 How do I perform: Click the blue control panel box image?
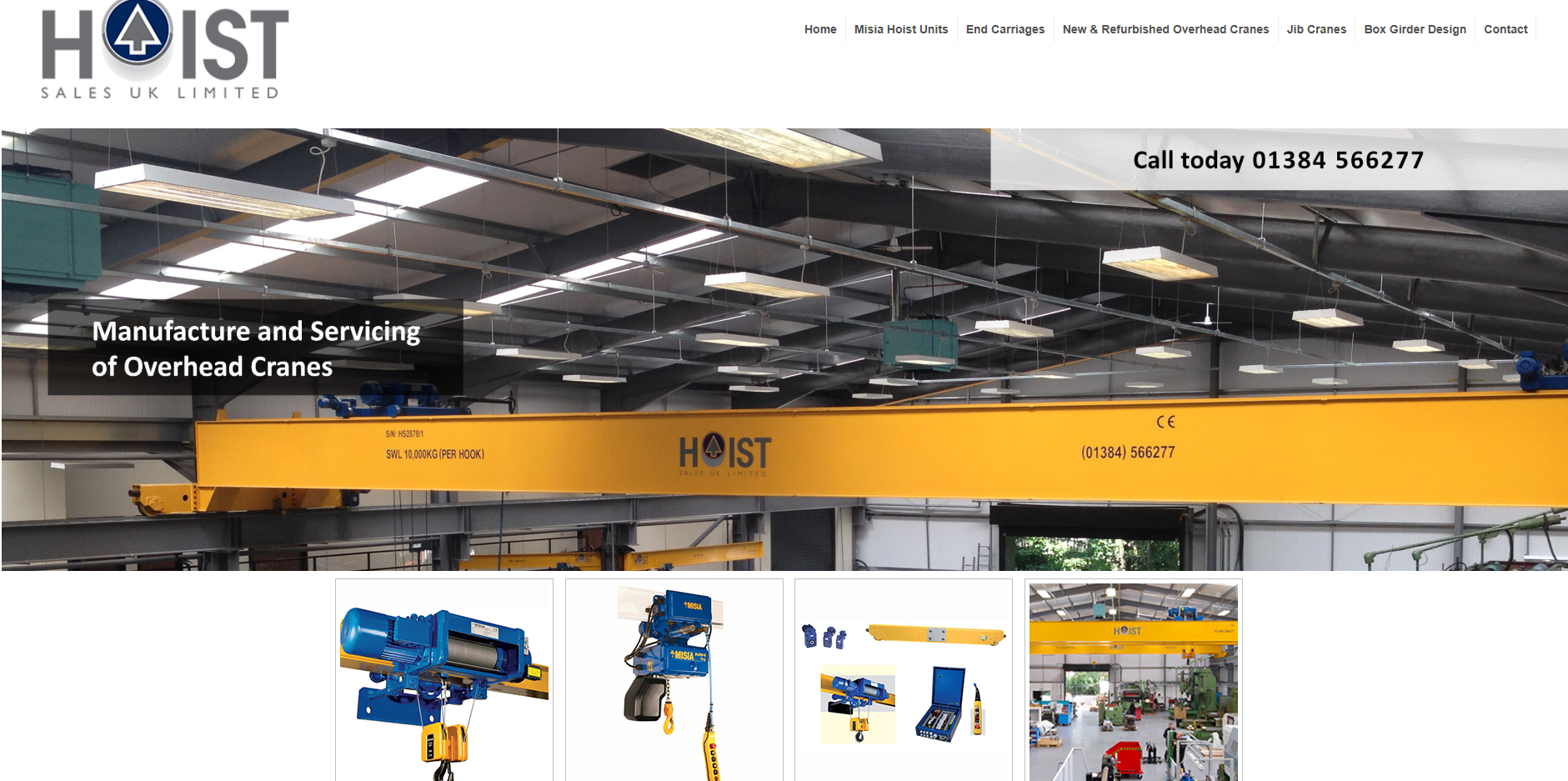pos(940,703)
